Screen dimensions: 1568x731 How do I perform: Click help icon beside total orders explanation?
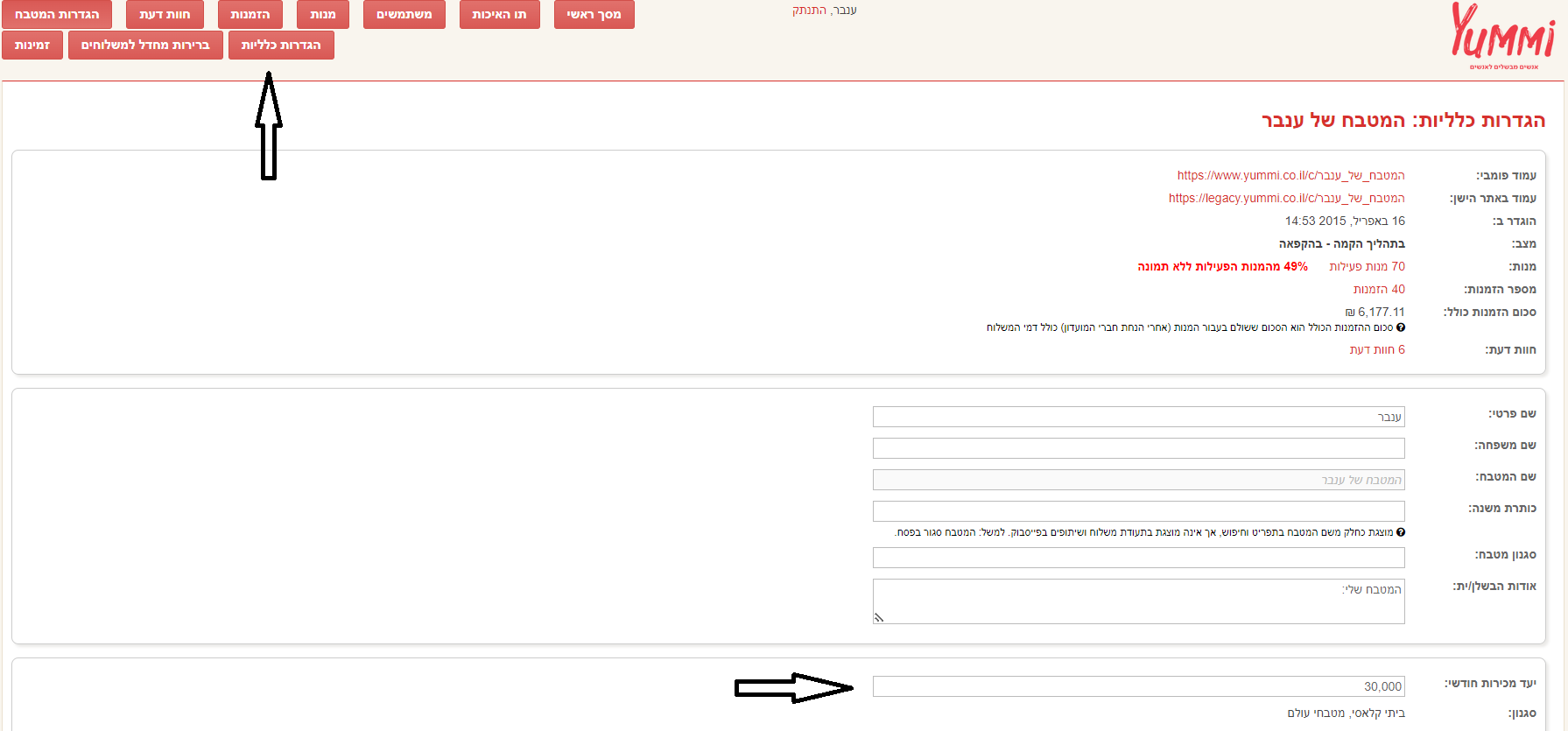1401,327
